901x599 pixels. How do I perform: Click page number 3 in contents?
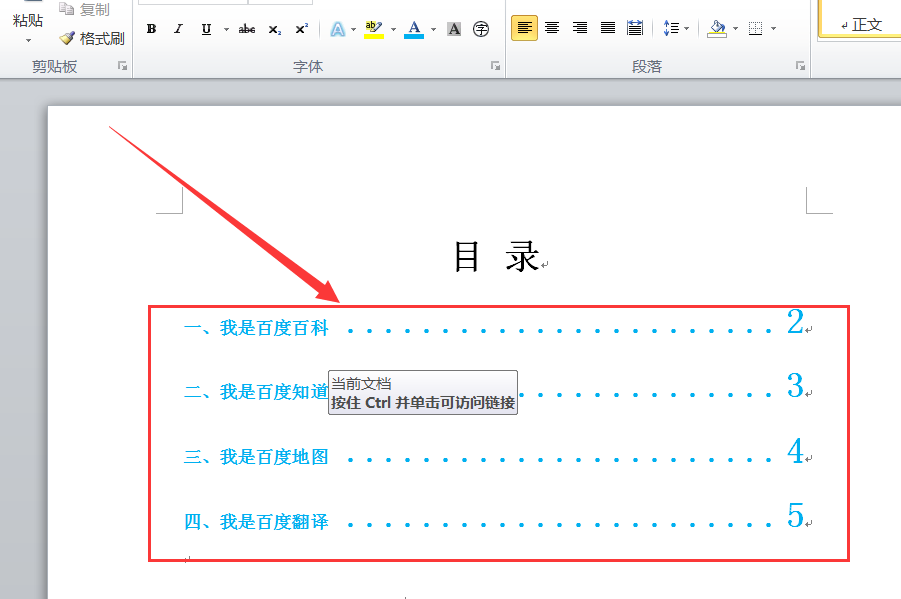pyautogui.click(x=795, y=385)
